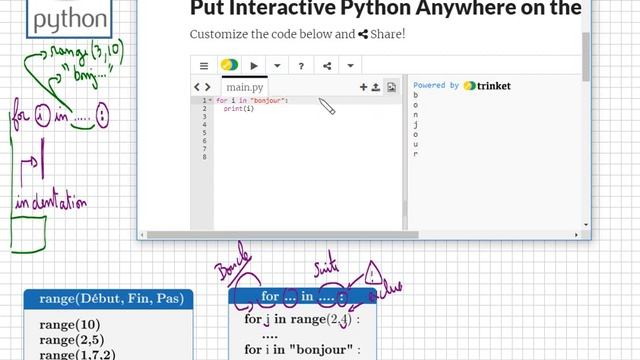Click the Share link in the subtitle
The width and height of the screenshot is (640, 360).
[382, 34]
